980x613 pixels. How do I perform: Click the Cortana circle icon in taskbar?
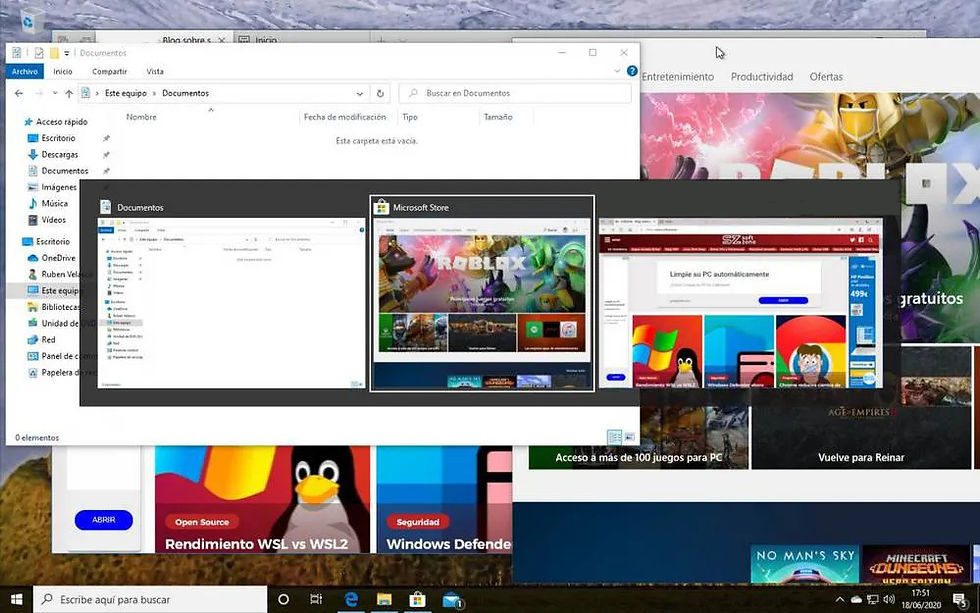pyautogui.click(x=283, y=599)
